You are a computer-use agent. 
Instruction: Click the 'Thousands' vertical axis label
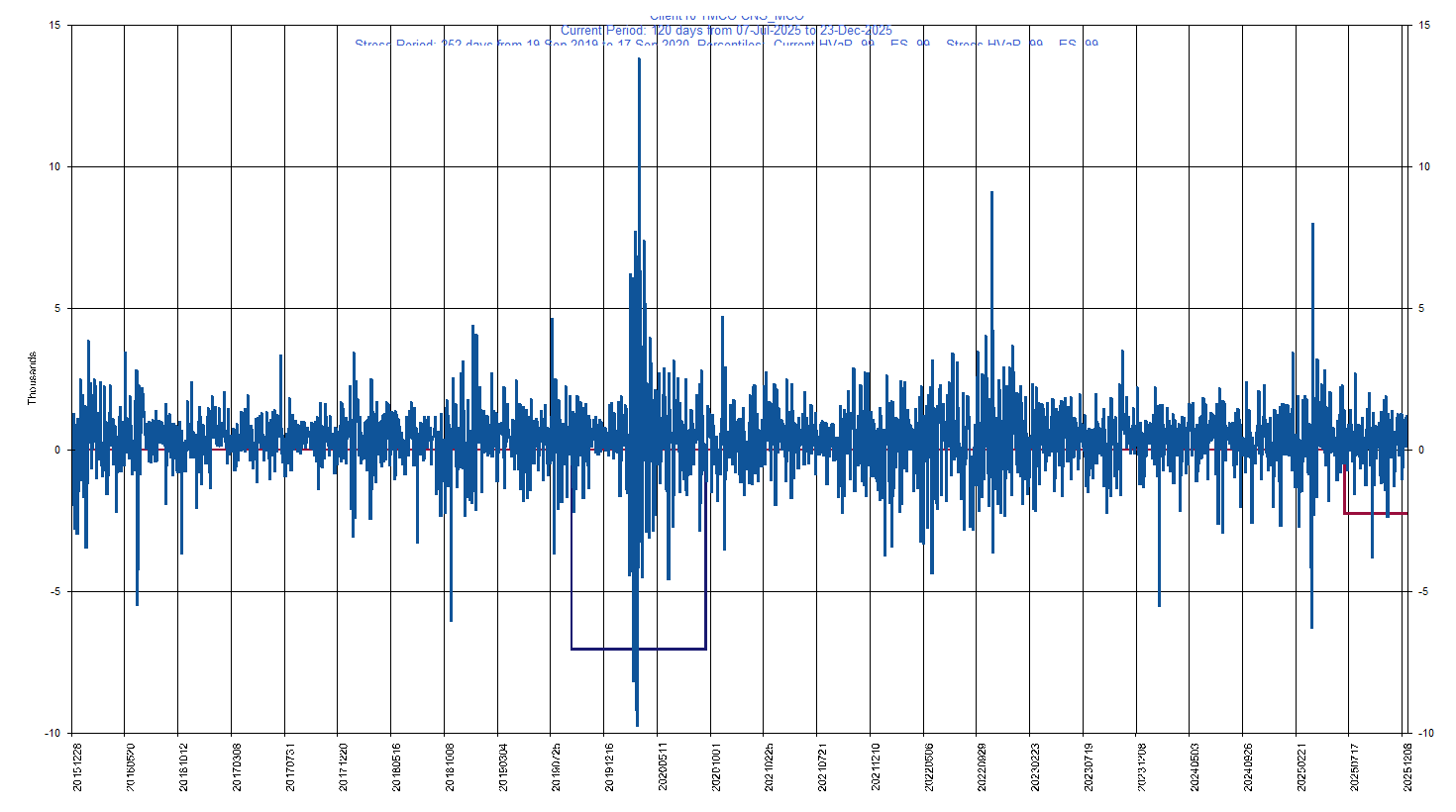tap(32, 378)
